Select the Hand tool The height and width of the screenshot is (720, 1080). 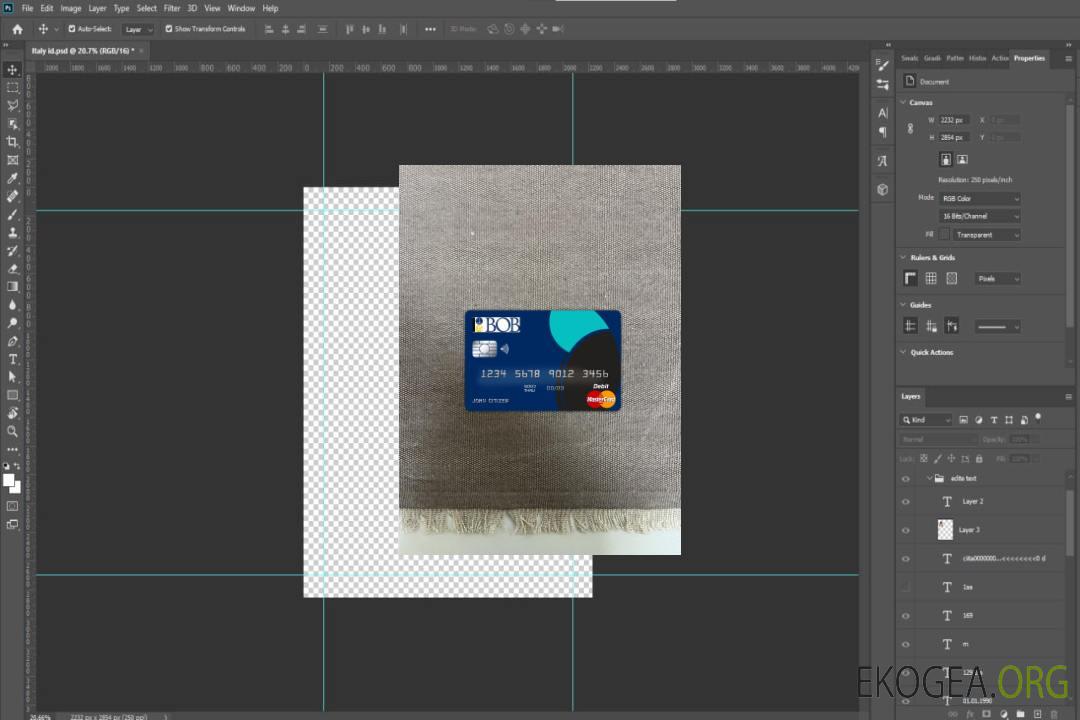point(12,413)
